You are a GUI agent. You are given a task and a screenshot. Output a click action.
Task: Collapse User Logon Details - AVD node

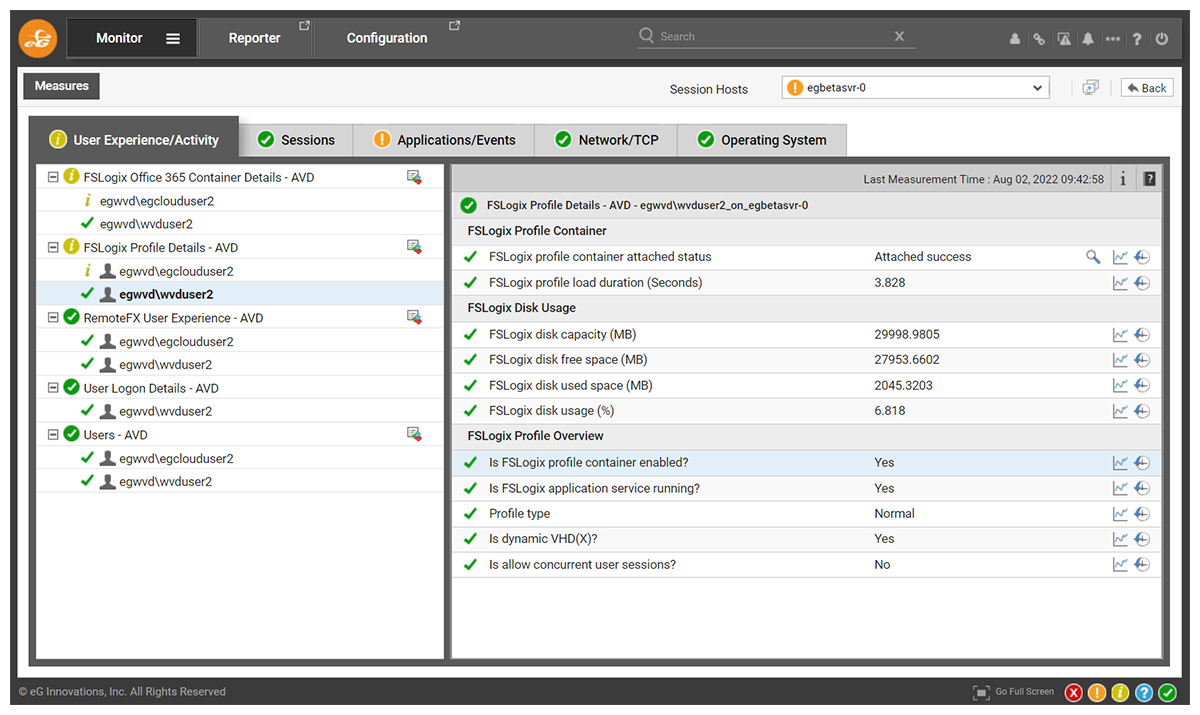(x=53, y=388)
